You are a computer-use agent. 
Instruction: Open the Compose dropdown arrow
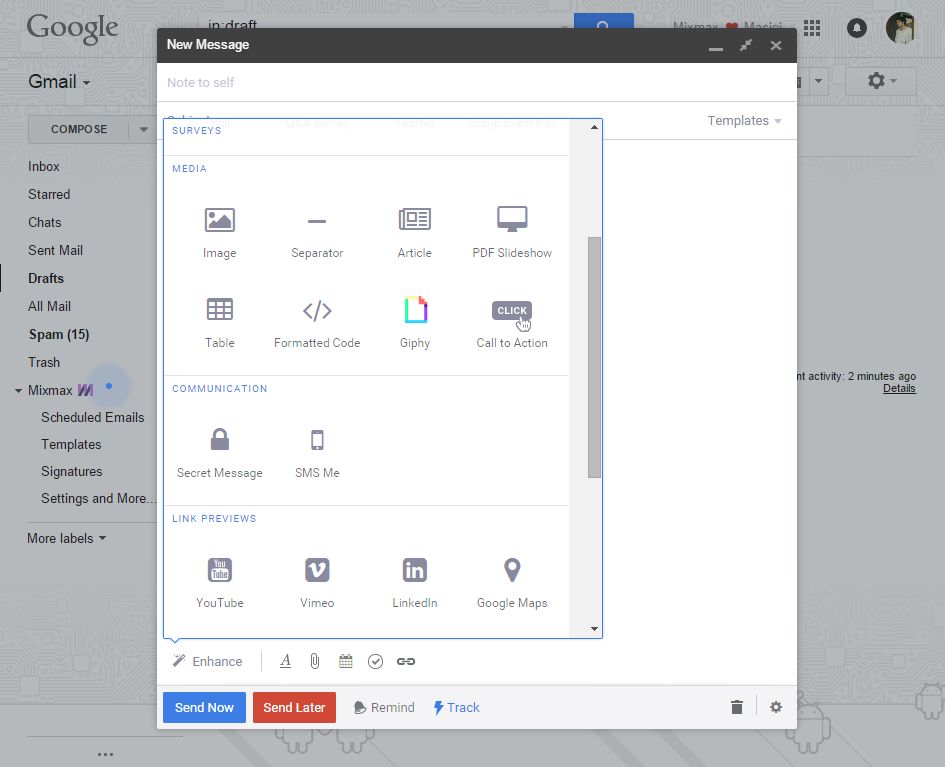tap(143, 129)
